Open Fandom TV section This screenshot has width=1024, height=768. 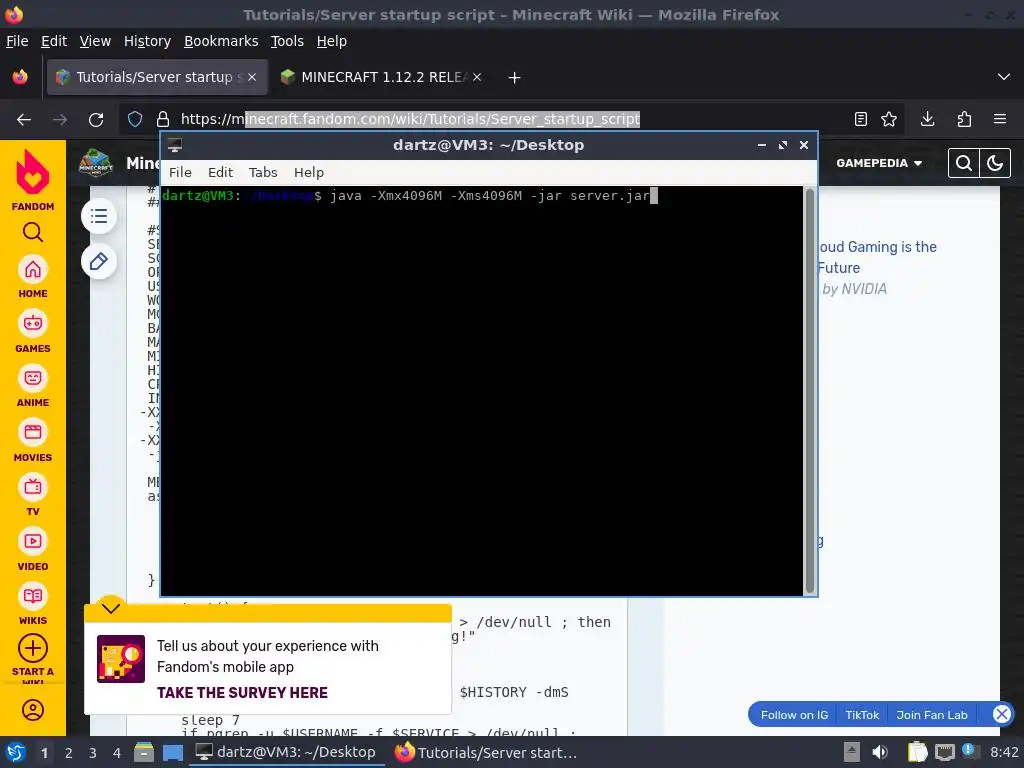(x=33, y=496)
